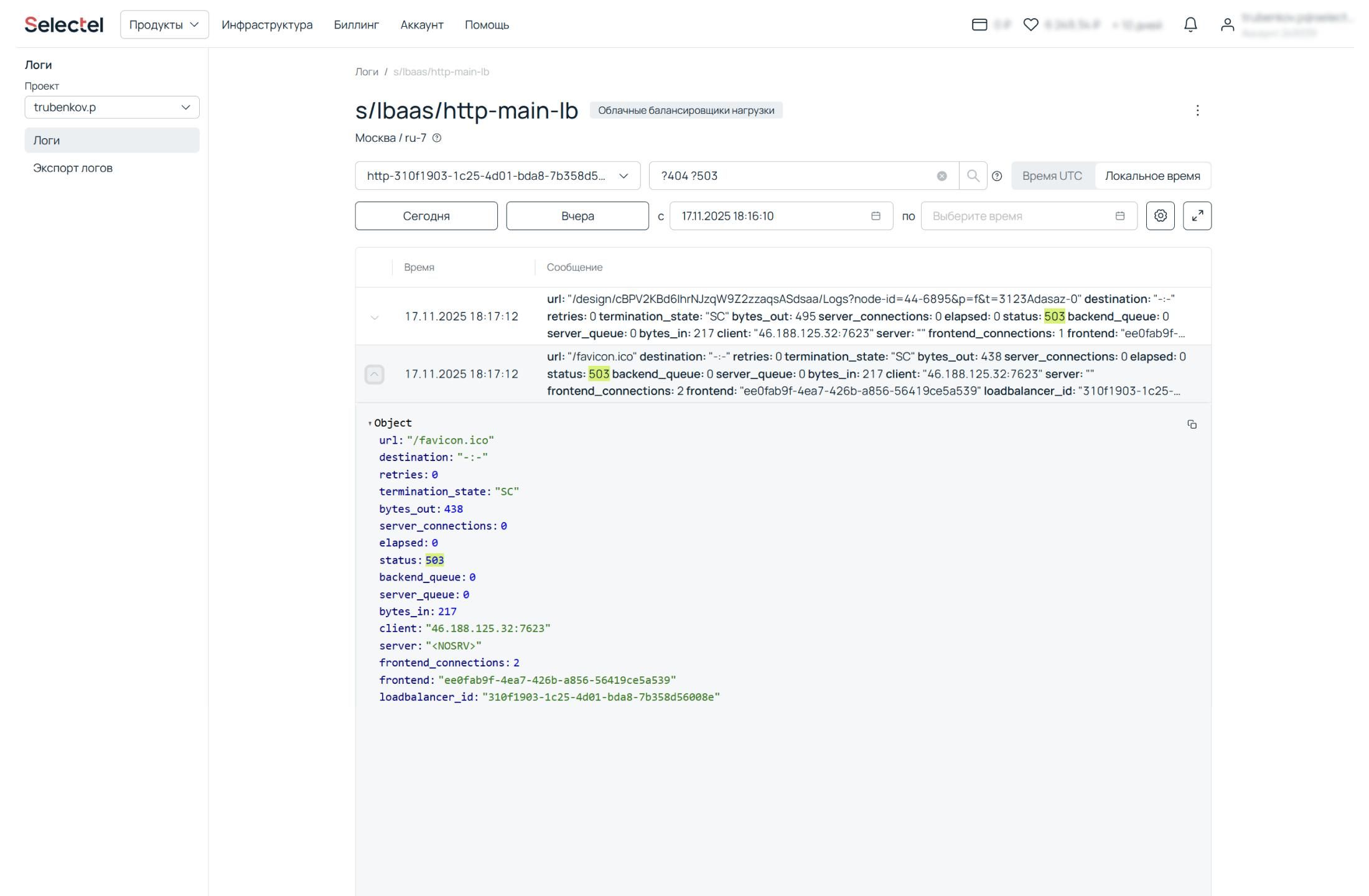Collapse the favicon.ico log row
This screenshot has width=1369, height=896.
point(374,375)
